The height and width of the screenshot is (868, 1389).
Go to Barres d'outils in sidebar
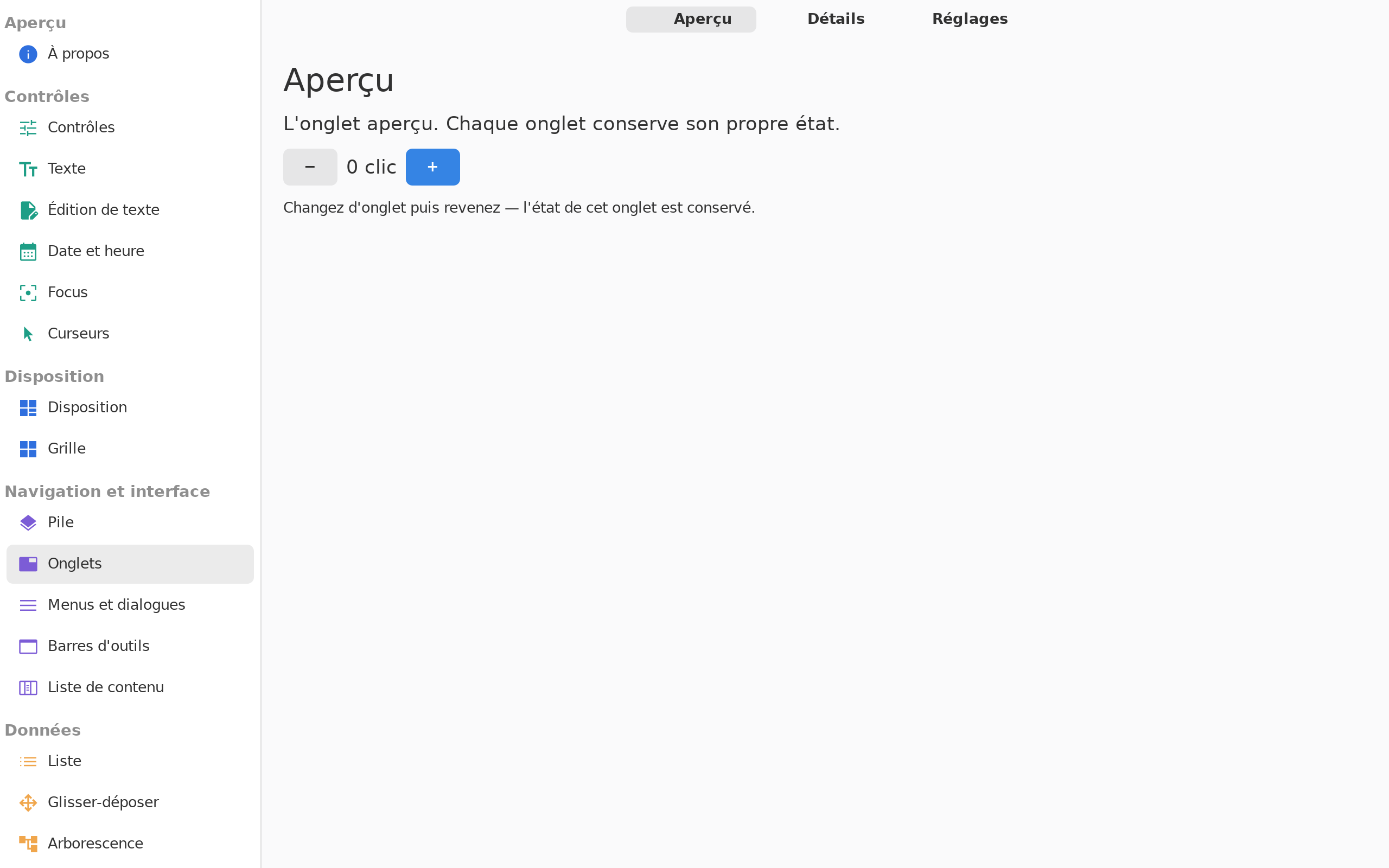130,647
